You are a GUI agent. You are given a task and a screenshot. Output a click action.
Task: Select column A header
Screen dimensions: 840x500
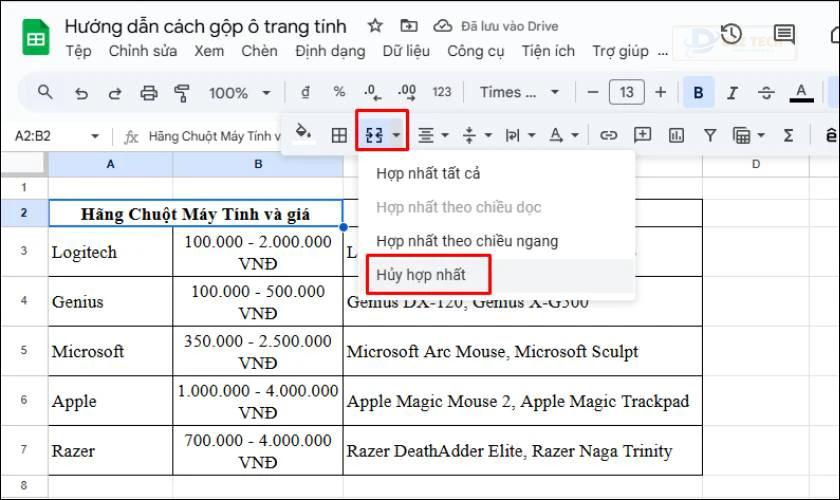(x=110, y=164)
